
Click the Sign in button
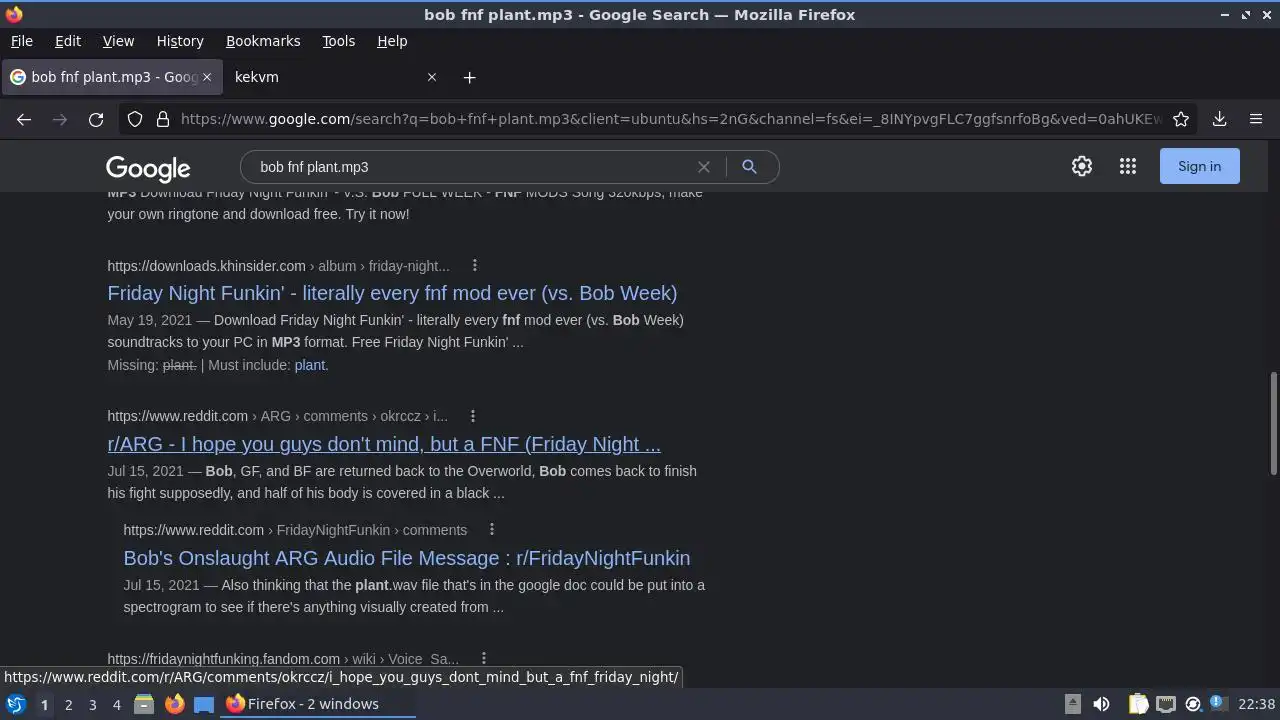[1199, 166]
